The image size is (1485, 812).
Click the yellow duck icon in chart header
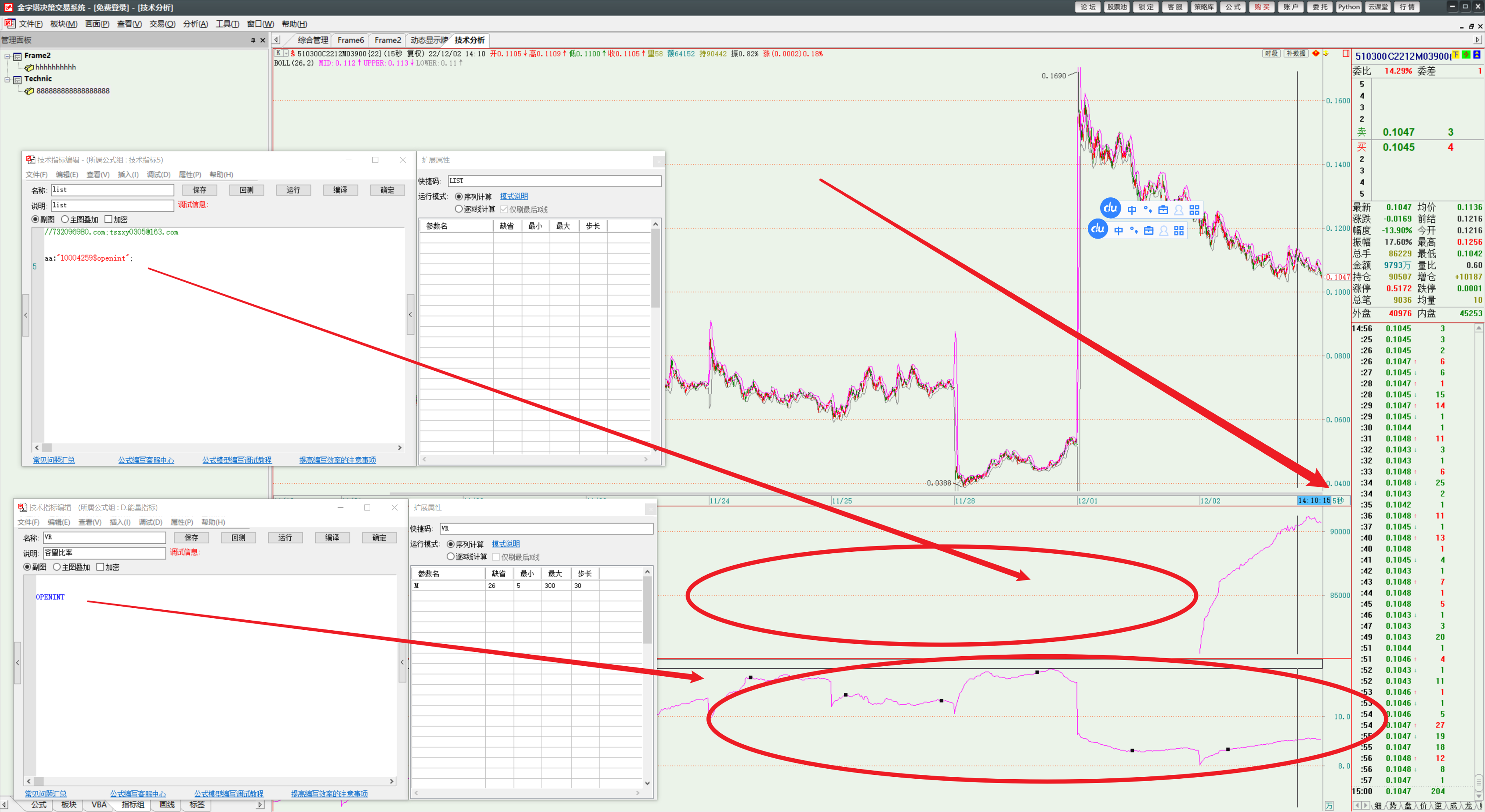pos(1326,54)
